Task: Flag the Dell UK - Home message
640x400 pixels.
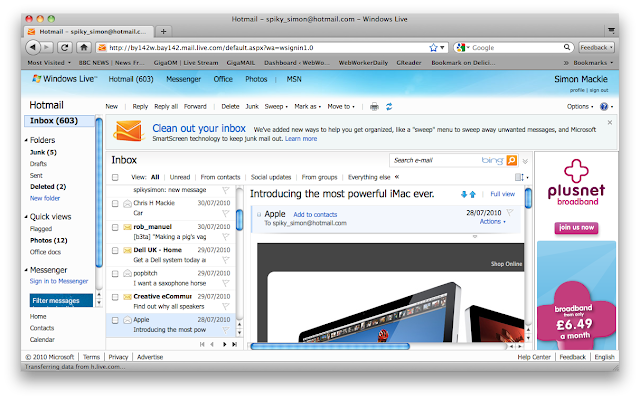Action: point(225,260)
